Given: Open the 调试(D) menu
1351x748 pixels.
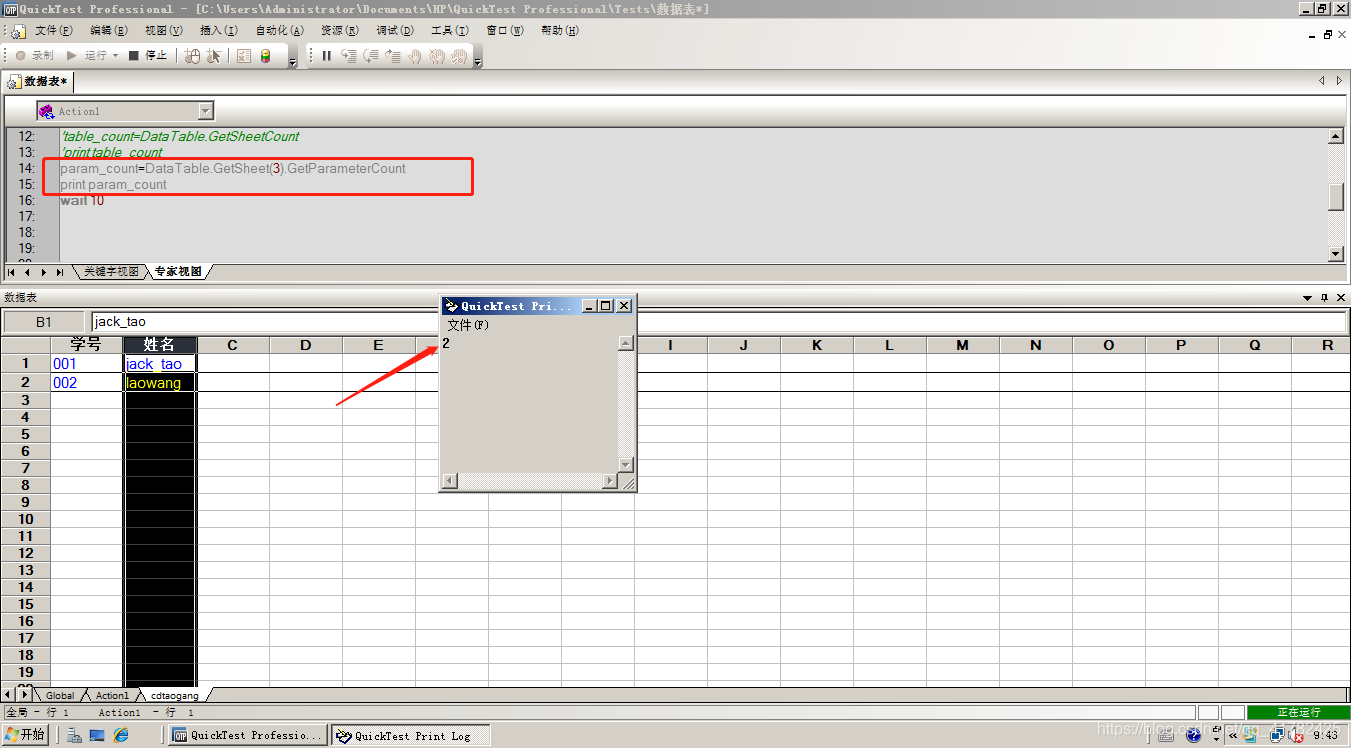Looking at the screenshot, I should [x=395, y=31].
